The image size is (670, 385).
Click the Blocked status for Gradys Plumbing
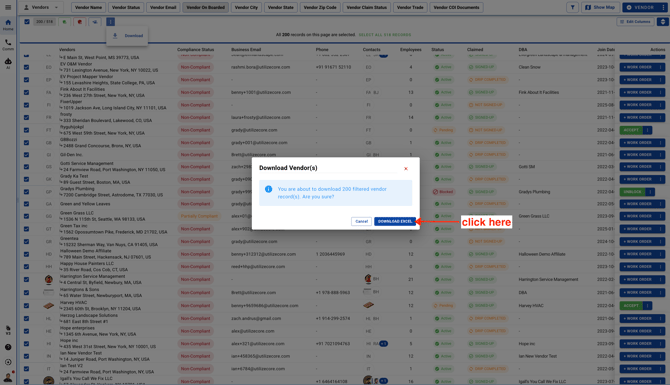tap(444, 192)
